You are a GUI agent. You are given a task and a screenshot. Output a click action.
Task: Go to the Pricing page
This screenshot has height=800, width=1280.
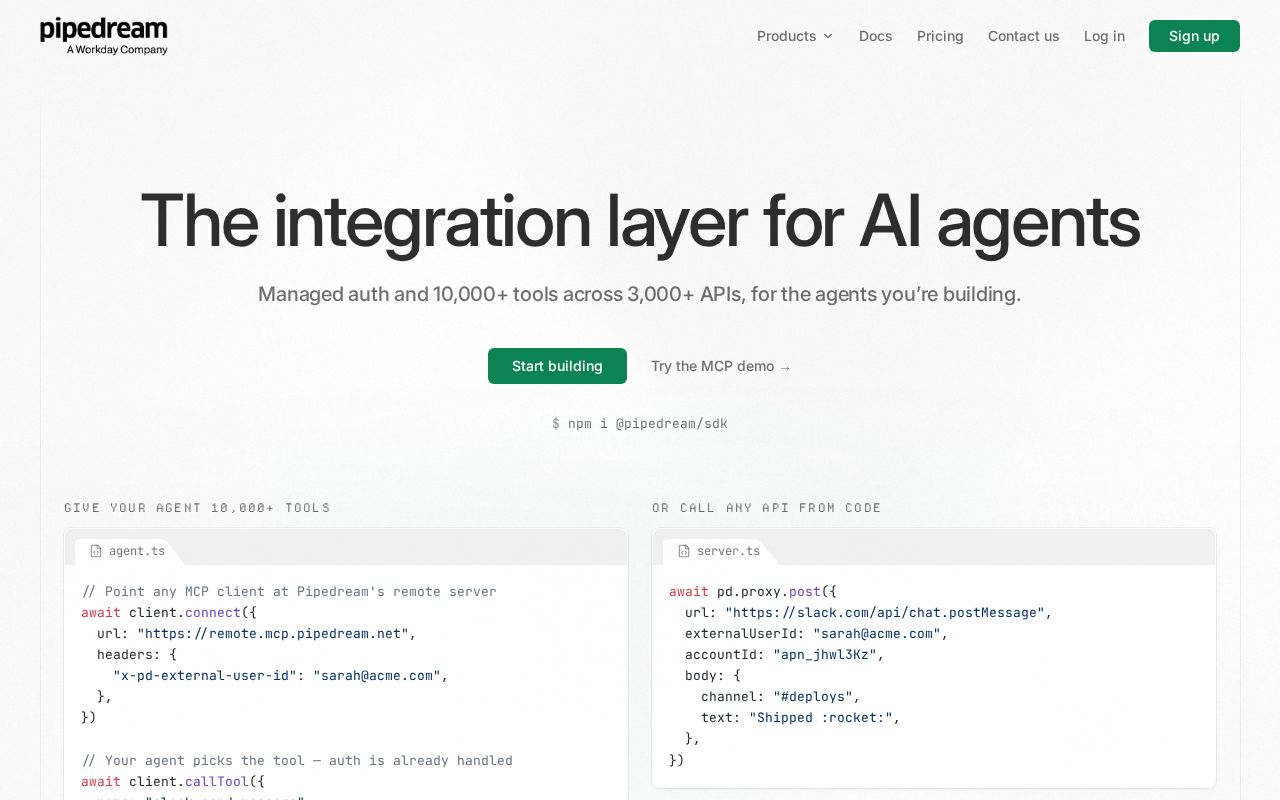(940, 36)
